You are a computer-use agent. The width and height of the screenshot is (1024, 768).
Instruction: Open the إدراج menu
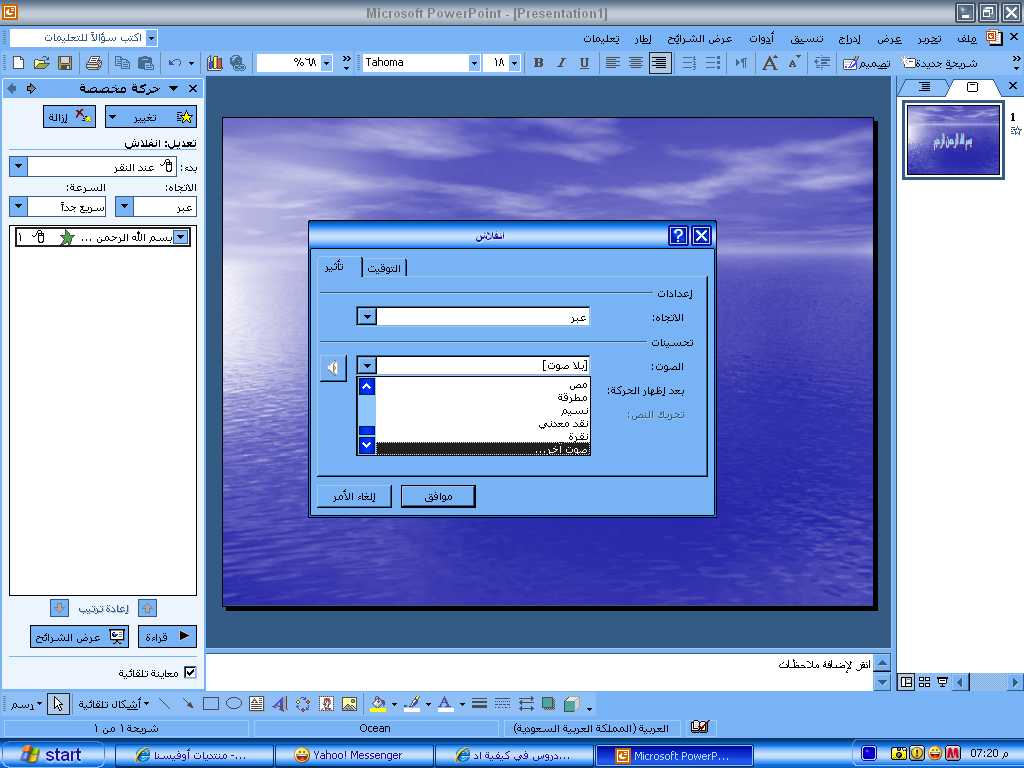[849, 39]
